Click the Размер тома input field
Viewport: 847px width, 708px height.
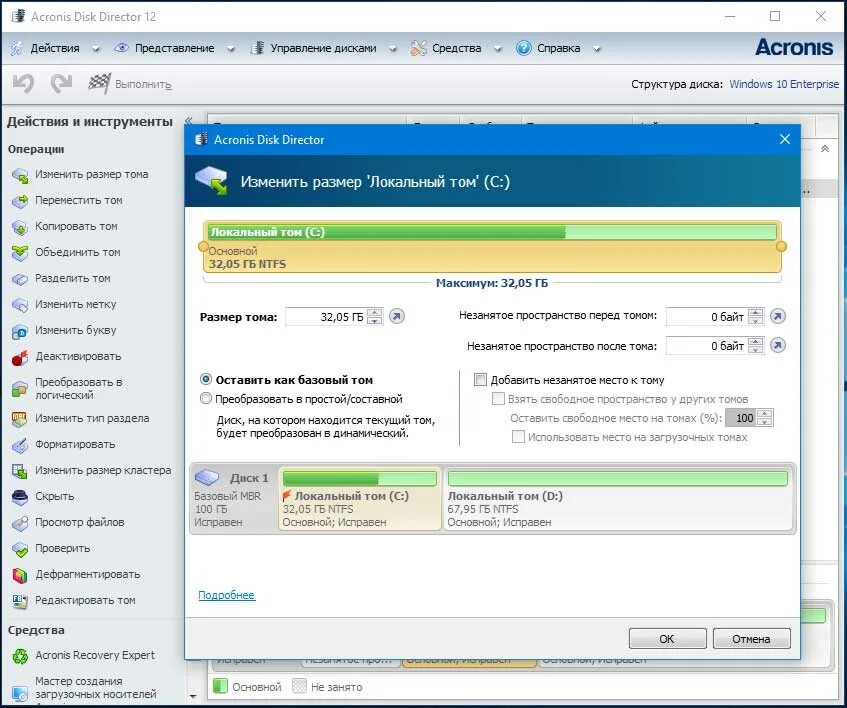tap(326, 316)
